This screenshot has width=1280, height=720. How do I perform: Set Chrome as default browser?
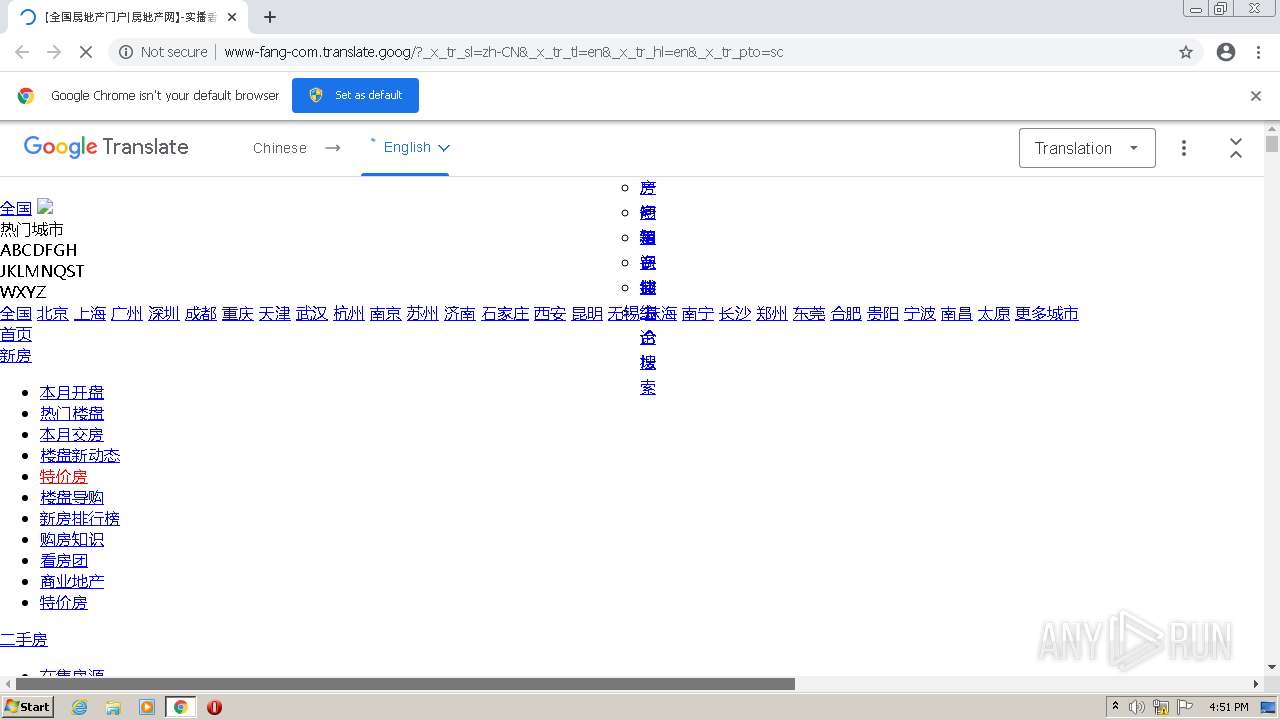pyautogui.click(x=355, y=95)
